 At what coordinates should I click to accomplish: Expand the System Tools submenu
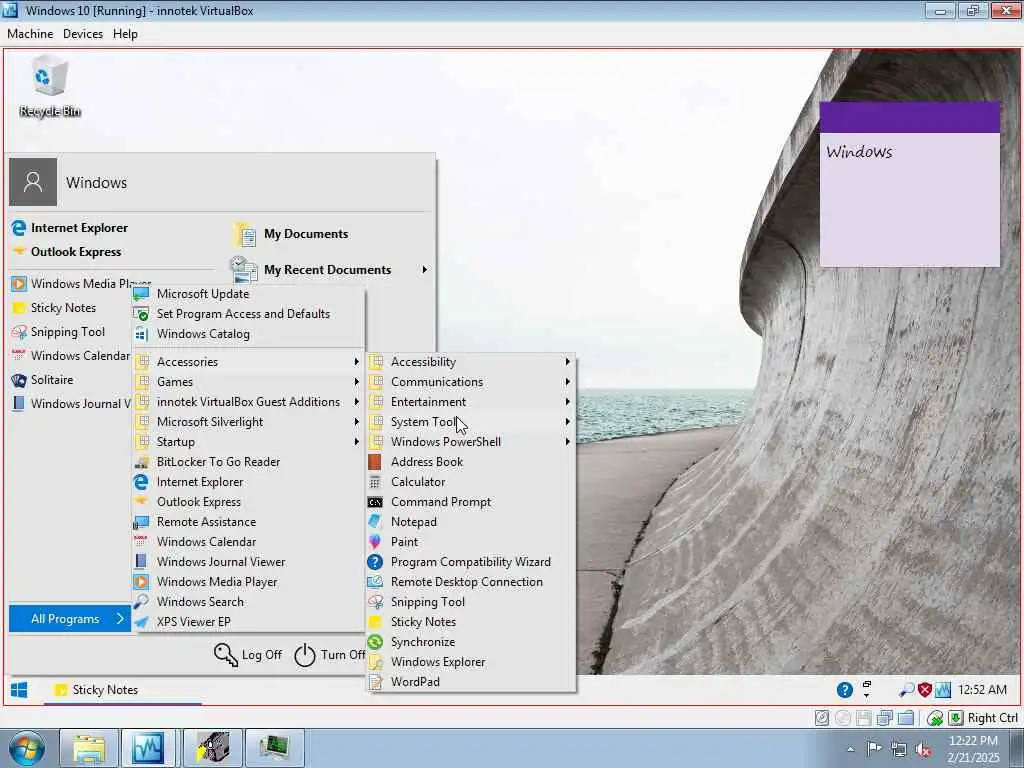[471, 422]
